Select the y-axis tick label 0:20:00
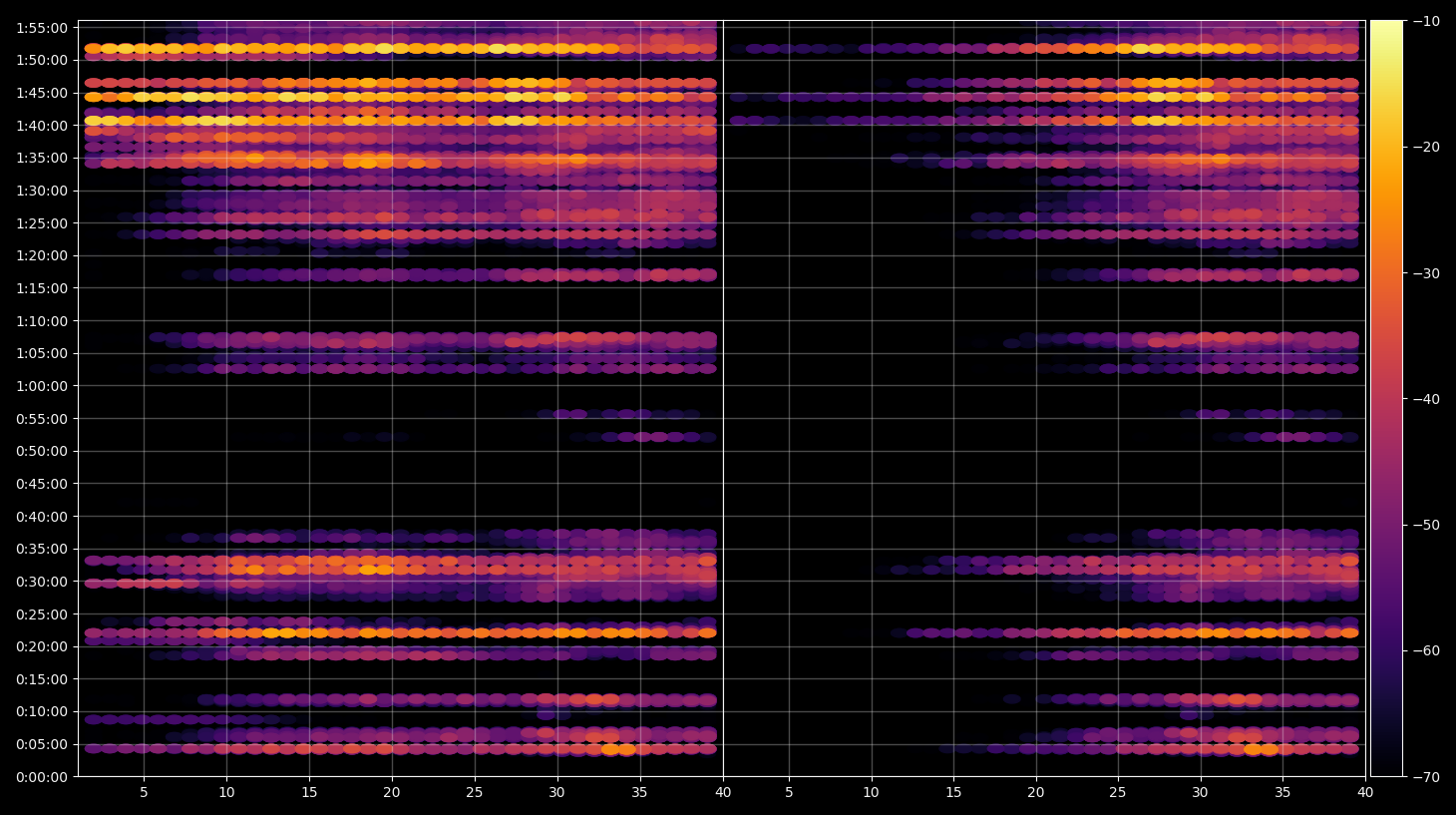 click(x=42, y=646)
